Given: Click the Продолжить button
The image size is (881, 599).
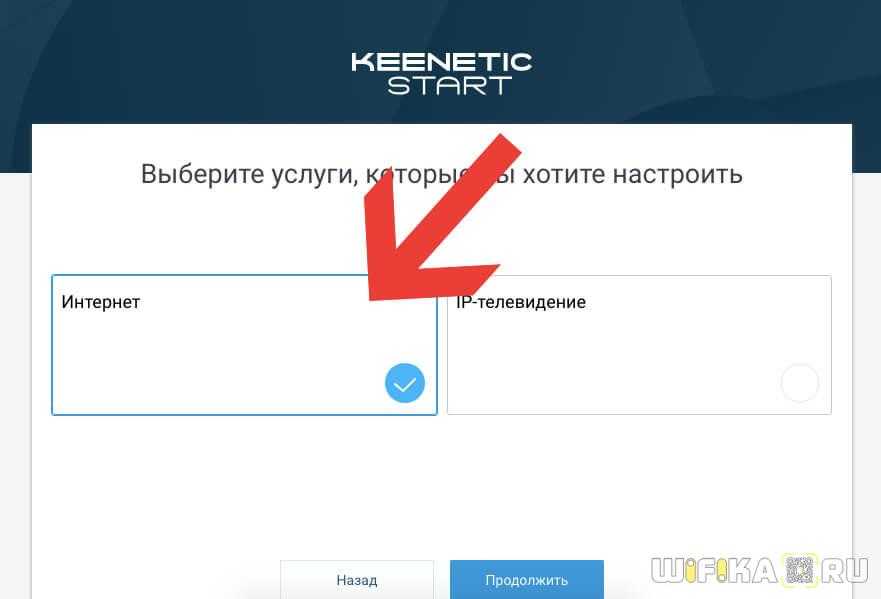Looking at the screenshot, I should coord(527,579).
